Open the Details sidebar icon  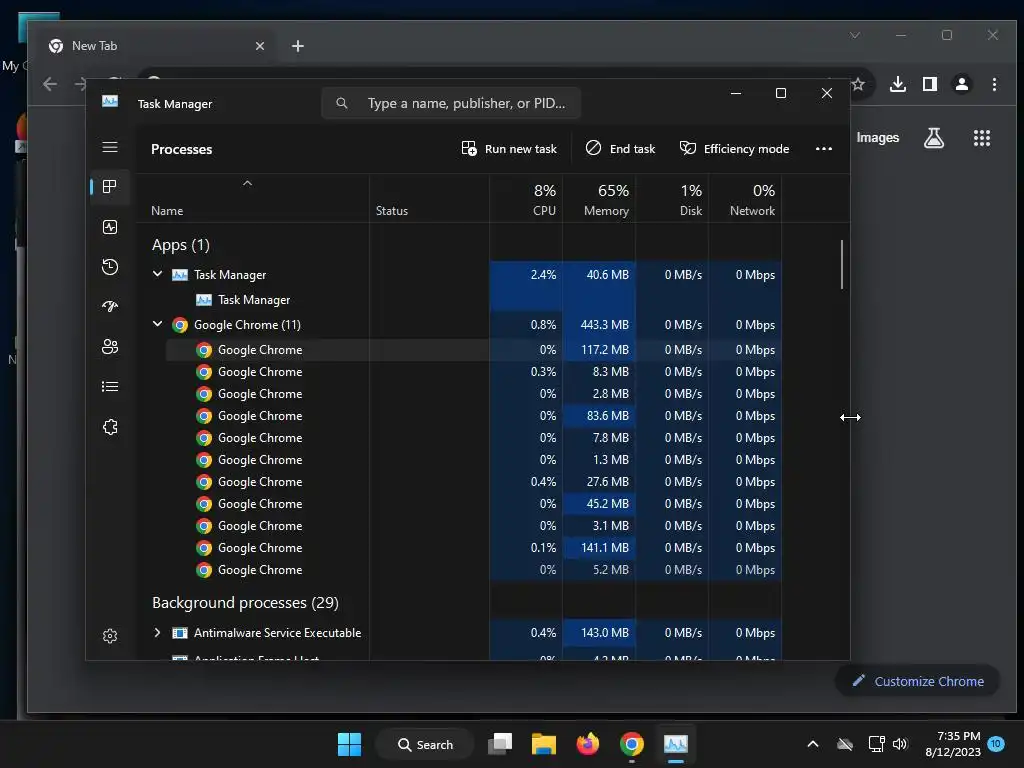110,387
